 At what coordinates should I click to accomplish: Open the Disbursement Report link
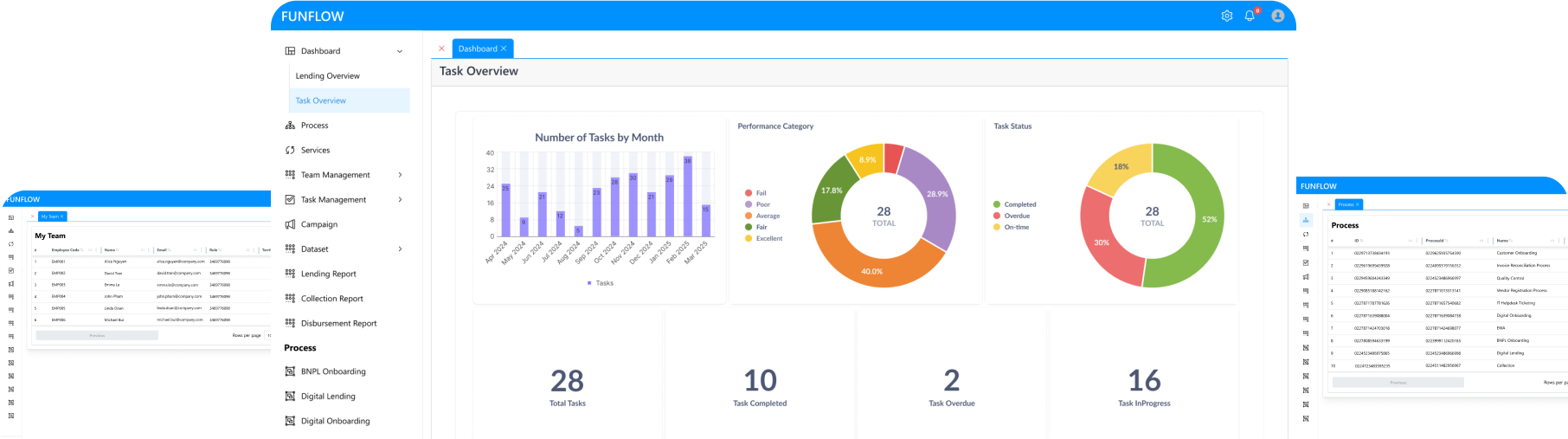pos(338,324)
